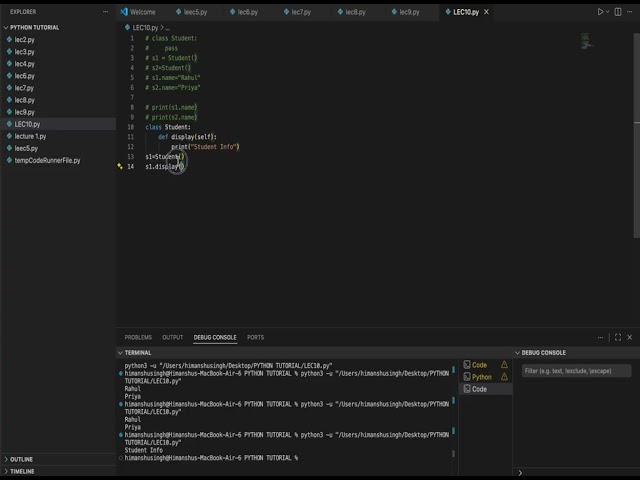
Task: Open lec3.py in Explorer
Action: [24, 52]
